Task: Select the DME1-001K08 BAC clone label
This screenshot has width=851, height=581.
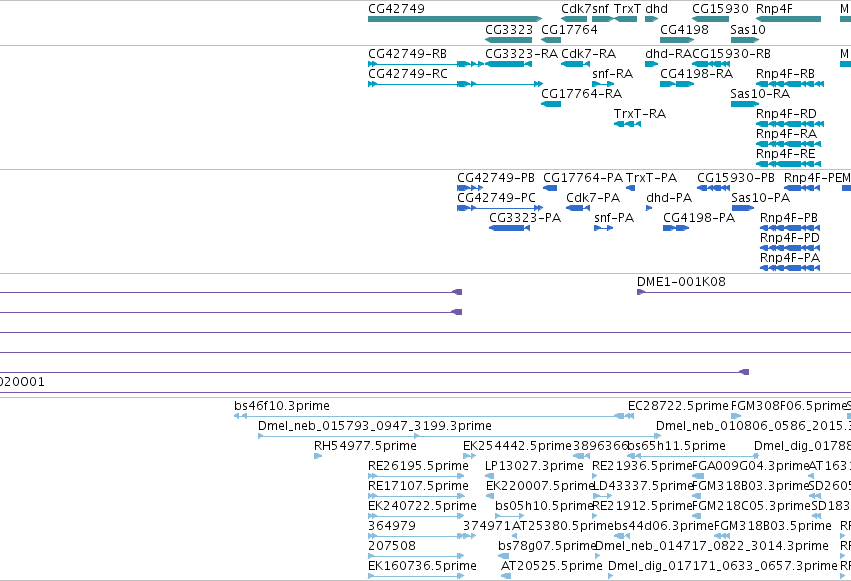Action: click(681, 282)
